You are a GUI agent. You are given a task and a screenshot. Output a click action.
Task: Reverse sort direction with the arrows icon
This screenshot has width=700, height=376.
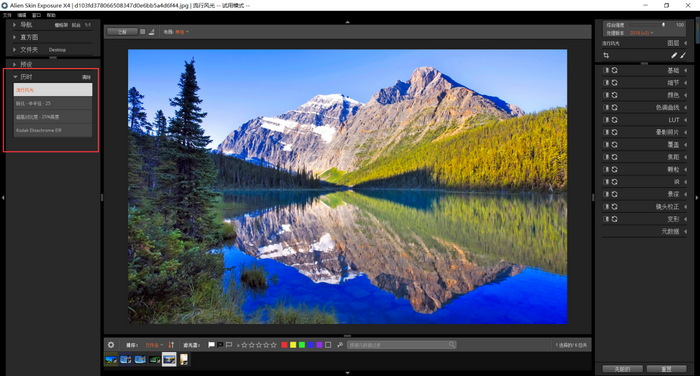point(171,345)
